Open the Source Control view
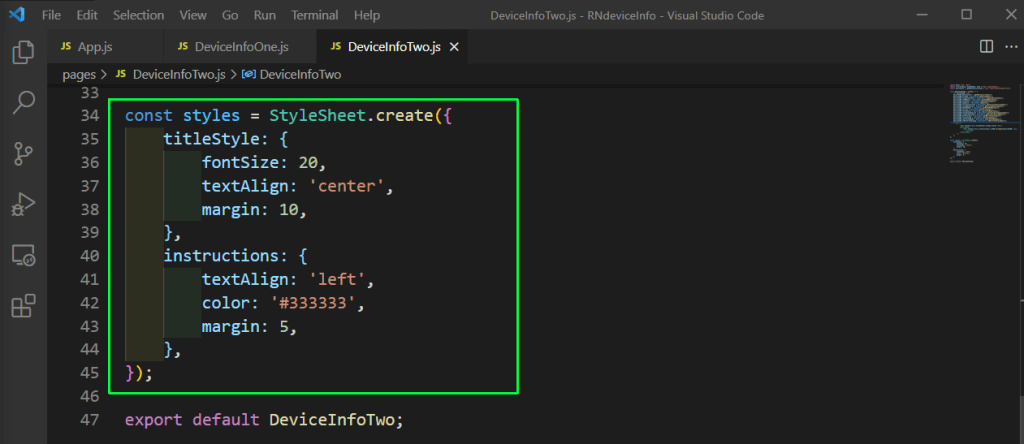The image size is (1024, 444). coord(23,153)
